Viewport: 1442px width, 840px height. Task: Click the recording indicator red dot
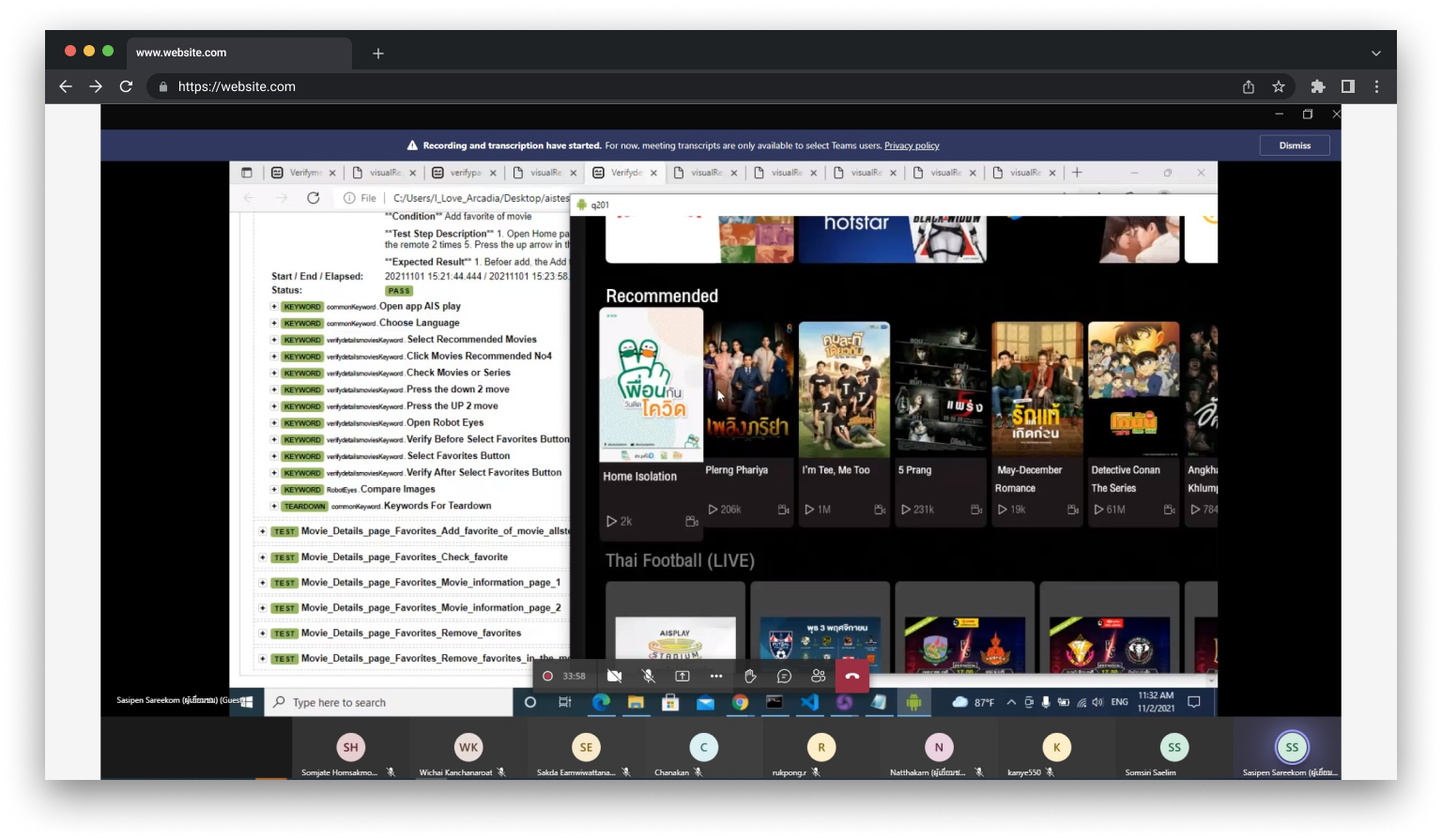[547, 676]
